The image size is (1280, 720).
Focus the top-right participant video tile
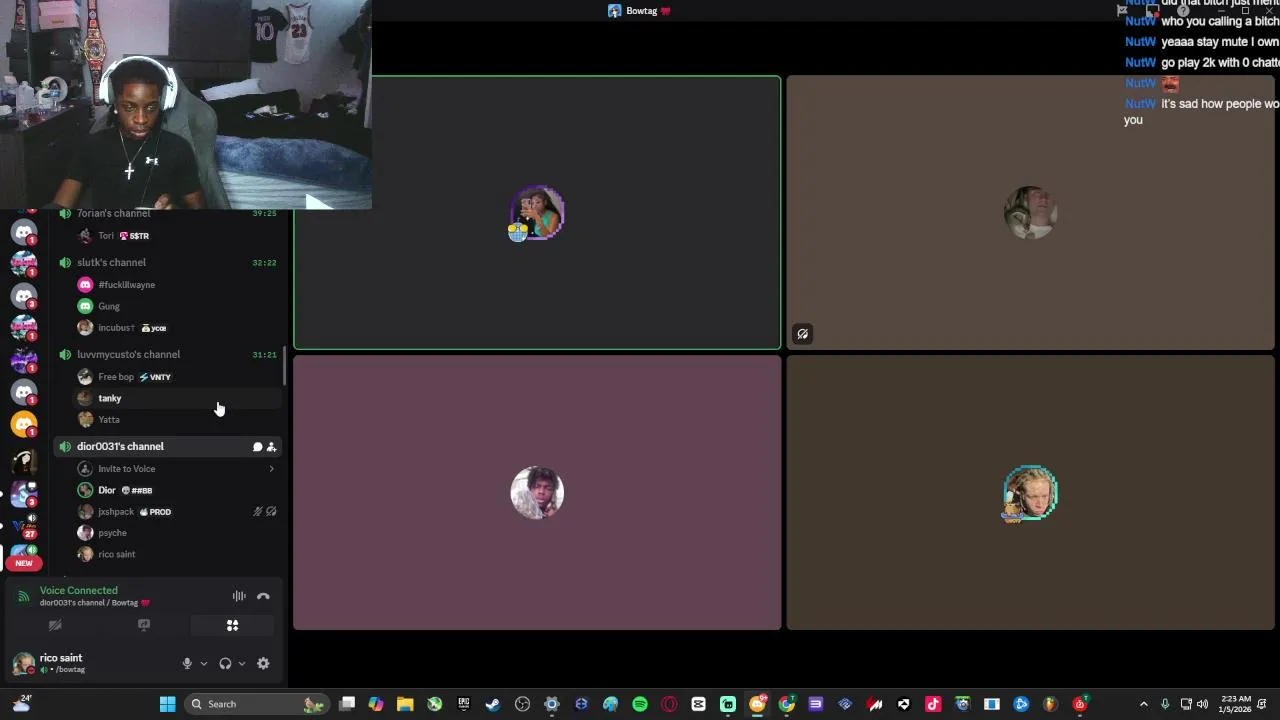[x=1030, y=213]
